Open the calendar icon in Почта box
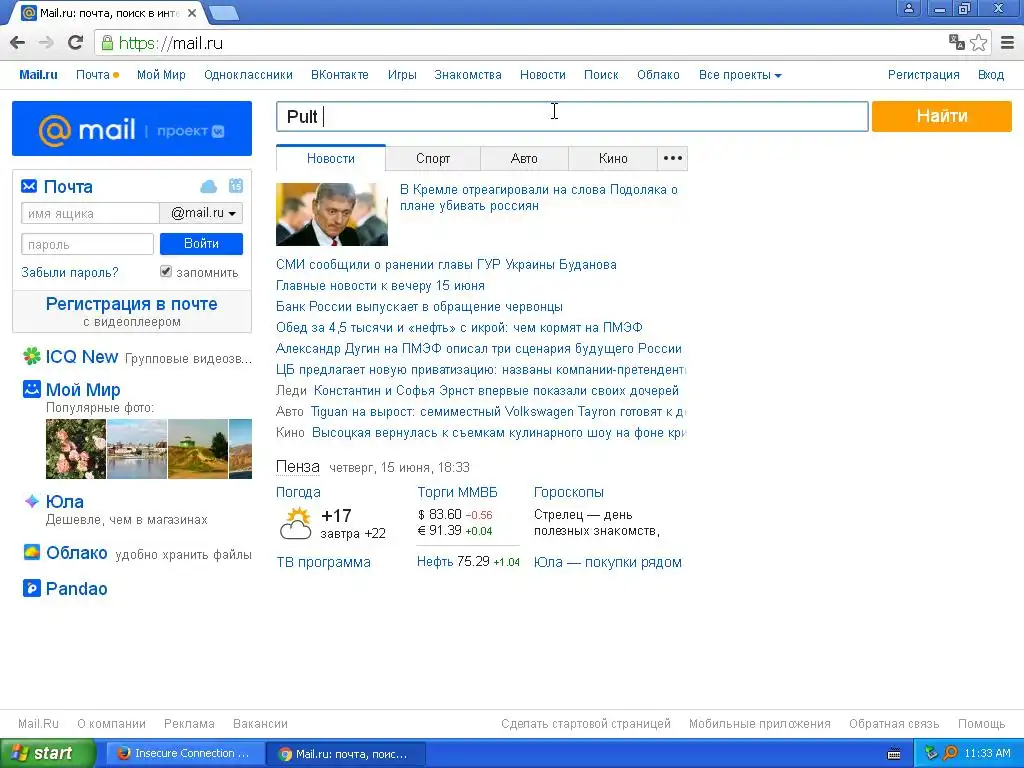This screenshot has height=768, width=1024. (236, 186)
